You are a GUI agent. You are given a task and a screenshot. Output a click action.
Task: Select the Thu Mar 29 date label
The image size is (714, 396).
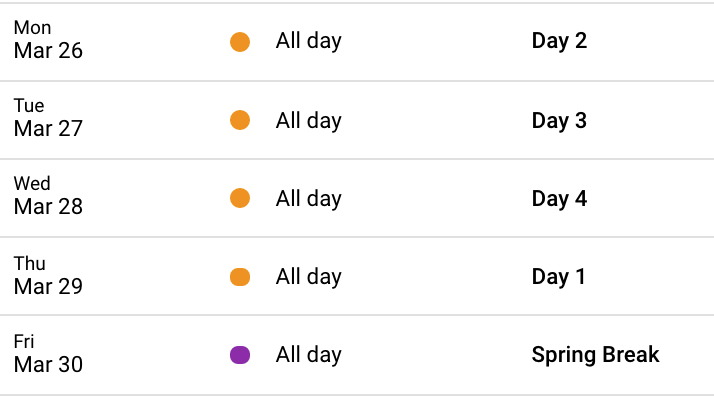[x=48, y=276]
